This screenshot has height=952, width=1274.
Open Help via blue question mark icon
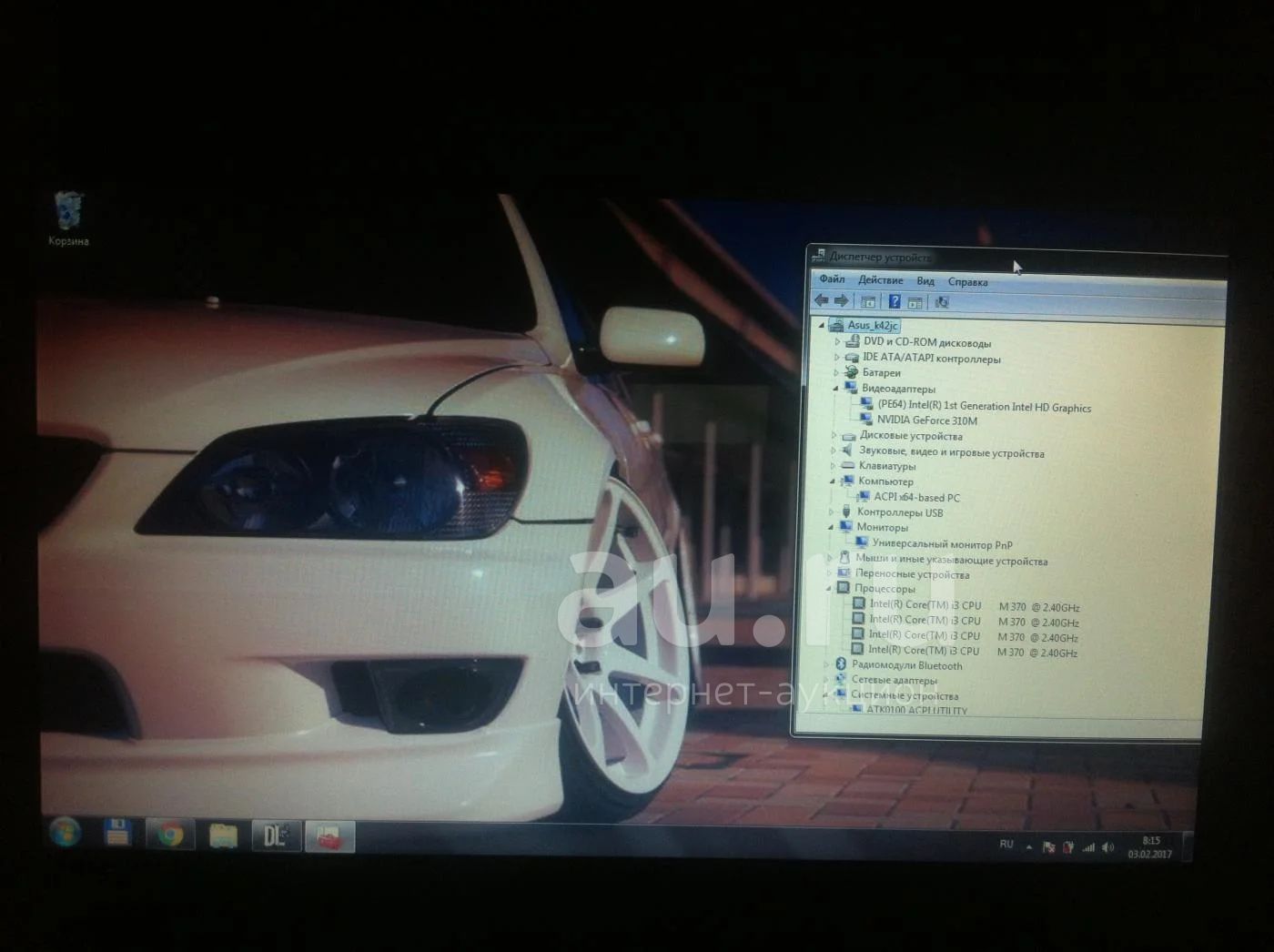[x=895, y=302]
